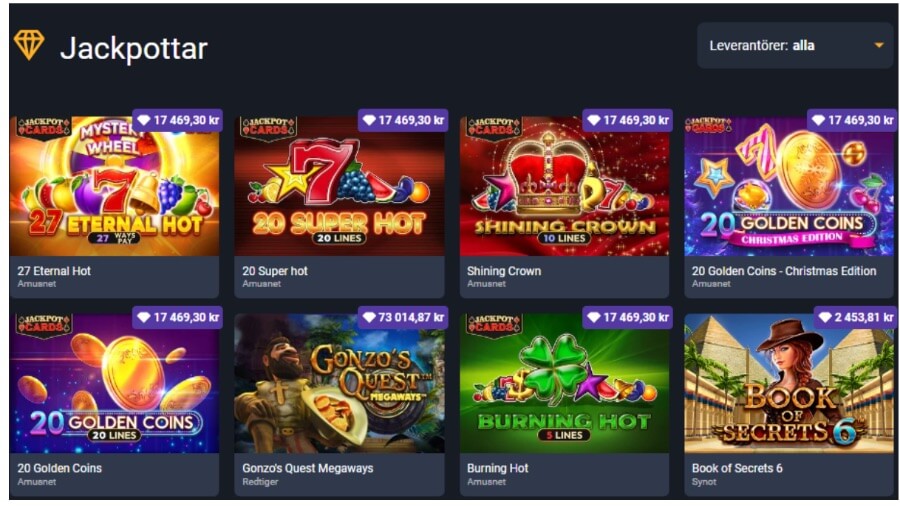Open the Shining Crown game thumbnail
The height and width of the screenshot is (506, 900).
click(x=564, y=186)
